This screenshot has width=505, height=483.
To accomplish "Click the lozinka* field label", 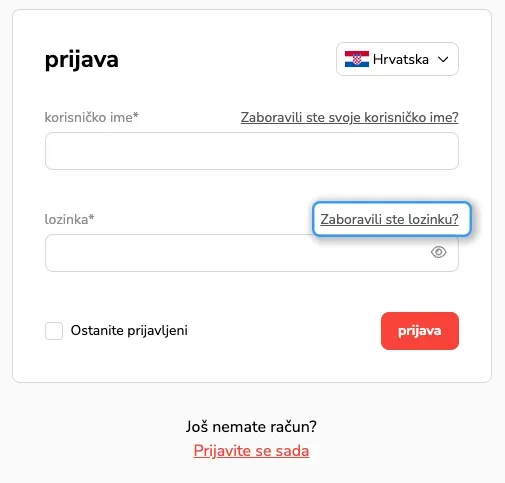I will [70, 219].
